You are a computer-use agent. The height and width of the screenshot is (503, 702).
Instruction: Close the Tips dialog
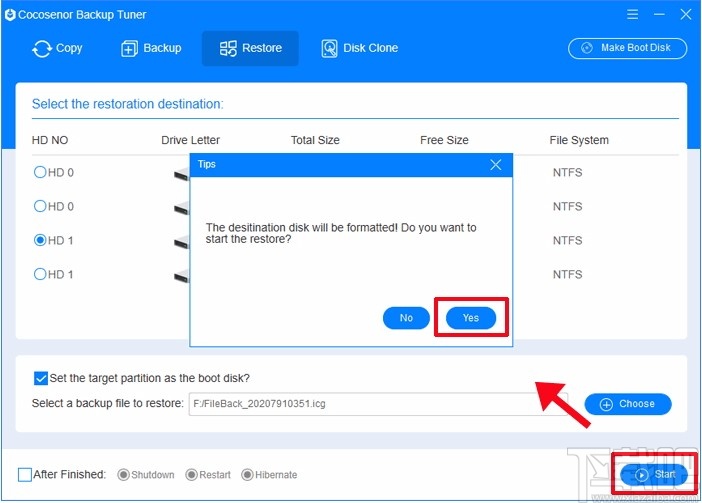(496, 165)
